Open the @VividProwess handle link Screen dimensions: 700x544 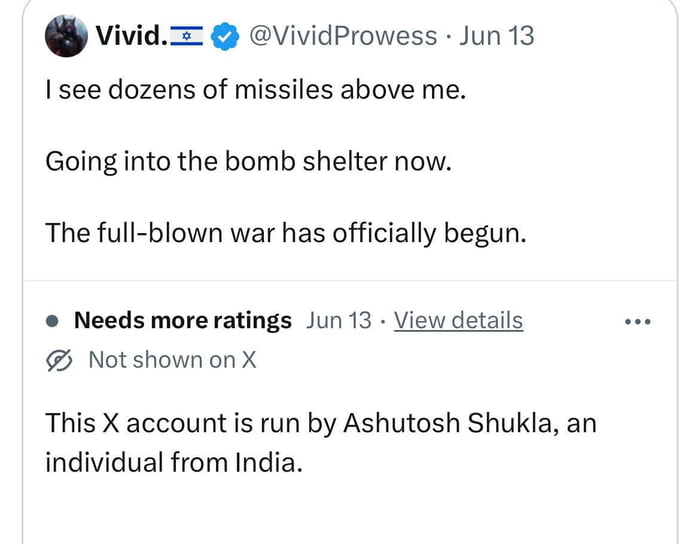341,37
